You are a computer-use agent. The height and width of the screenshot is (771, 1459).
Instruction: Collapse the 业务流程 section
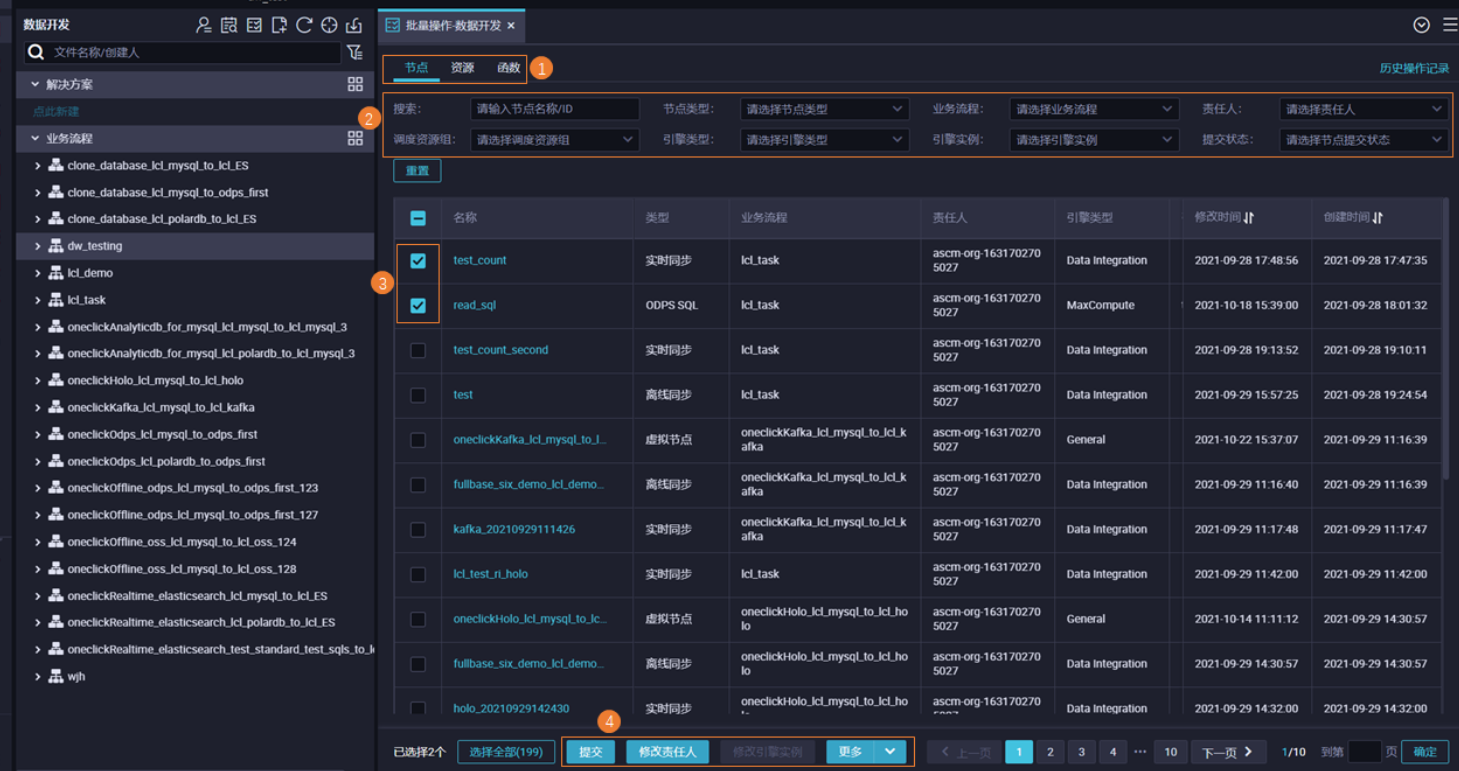[35, 138]
